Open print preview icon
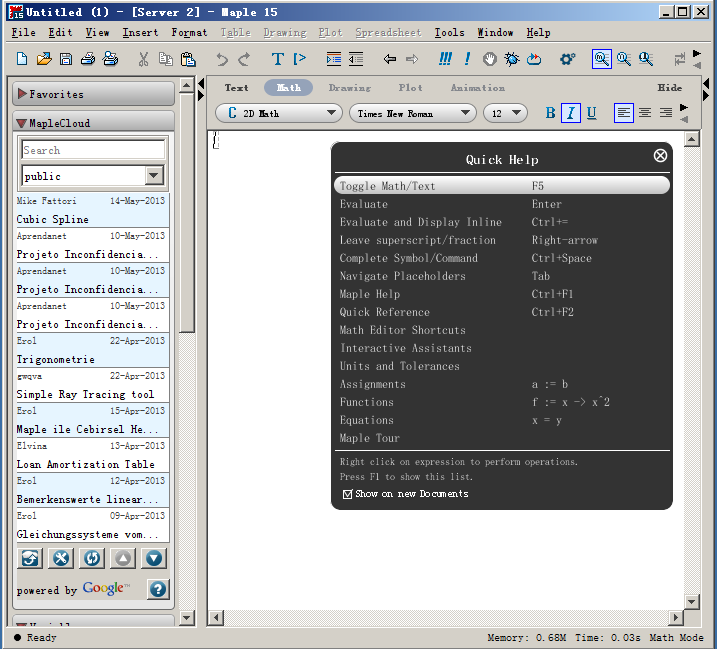The image size is (717, 649). tap(110, 59)
